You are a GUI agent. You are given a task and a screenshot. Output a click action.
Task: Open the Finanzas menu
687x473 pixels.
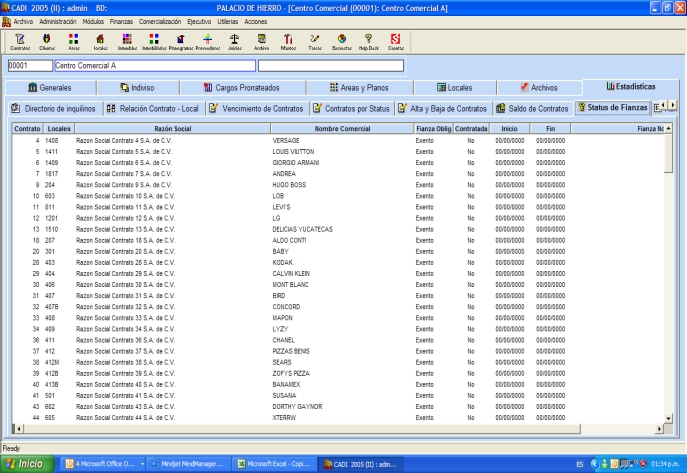(x=123, y=20)
